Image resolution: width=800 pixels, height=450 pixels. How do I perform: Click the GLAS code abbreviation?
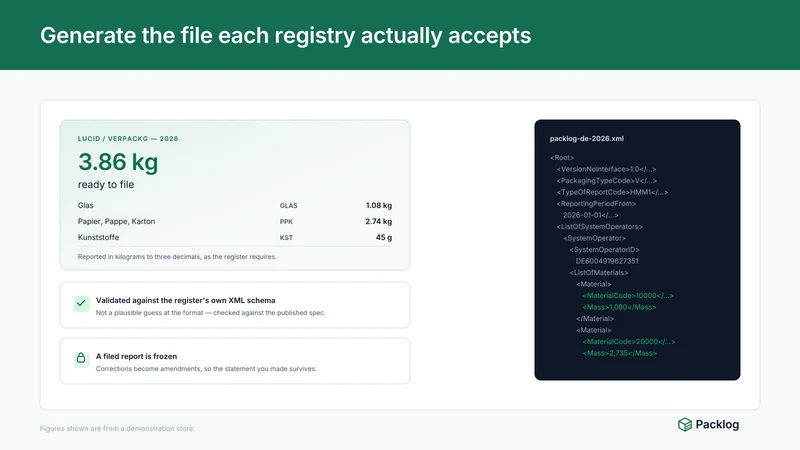(x=288, y=206)
